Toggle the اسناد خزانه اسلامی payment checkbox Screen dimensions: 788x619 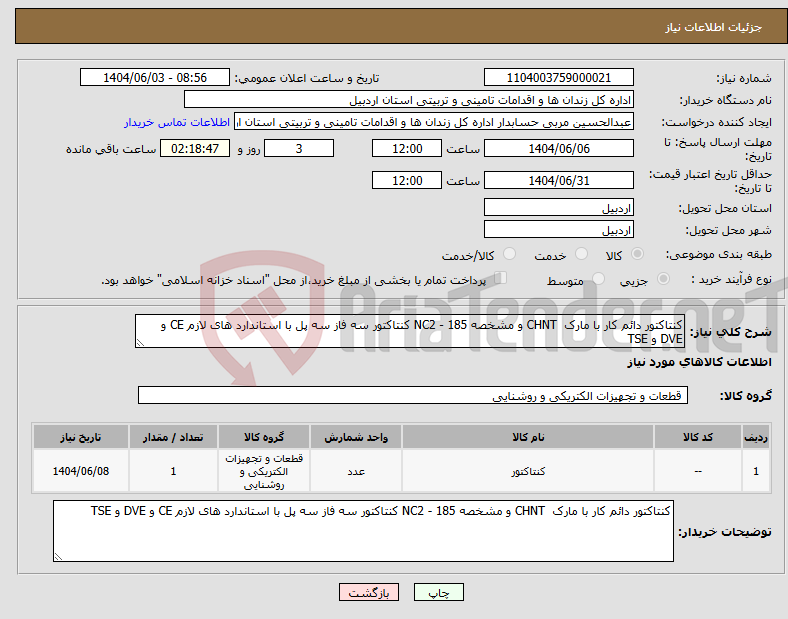click(500, 278)
